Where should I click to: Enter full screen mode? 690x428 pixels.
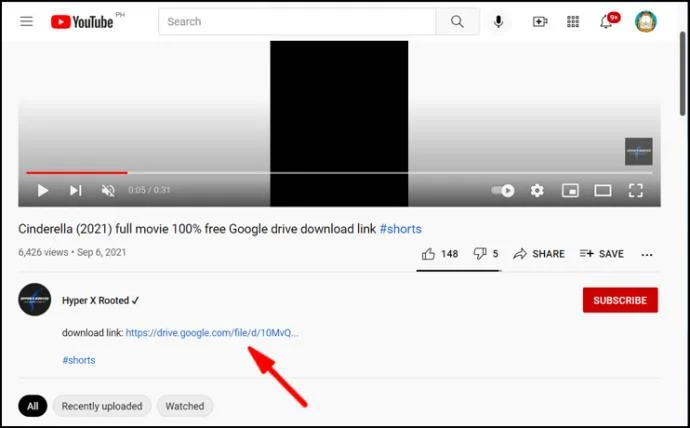pos(635,190)
